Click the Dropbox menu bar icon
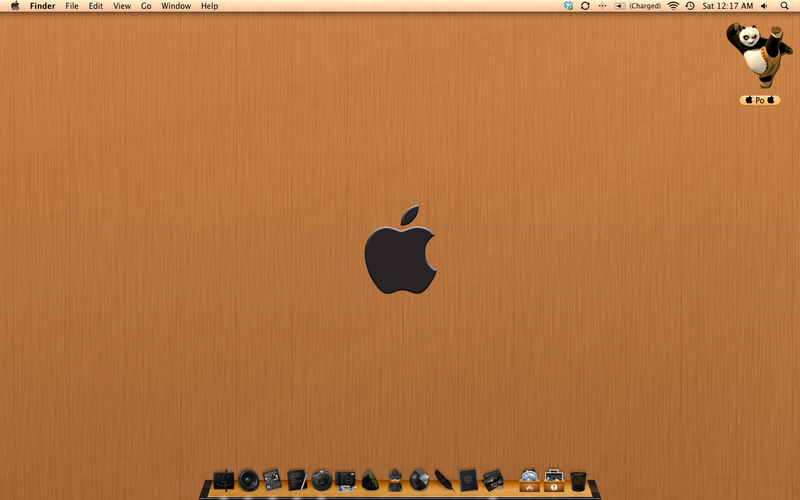800x500 pixels. (x=568, y=6)
